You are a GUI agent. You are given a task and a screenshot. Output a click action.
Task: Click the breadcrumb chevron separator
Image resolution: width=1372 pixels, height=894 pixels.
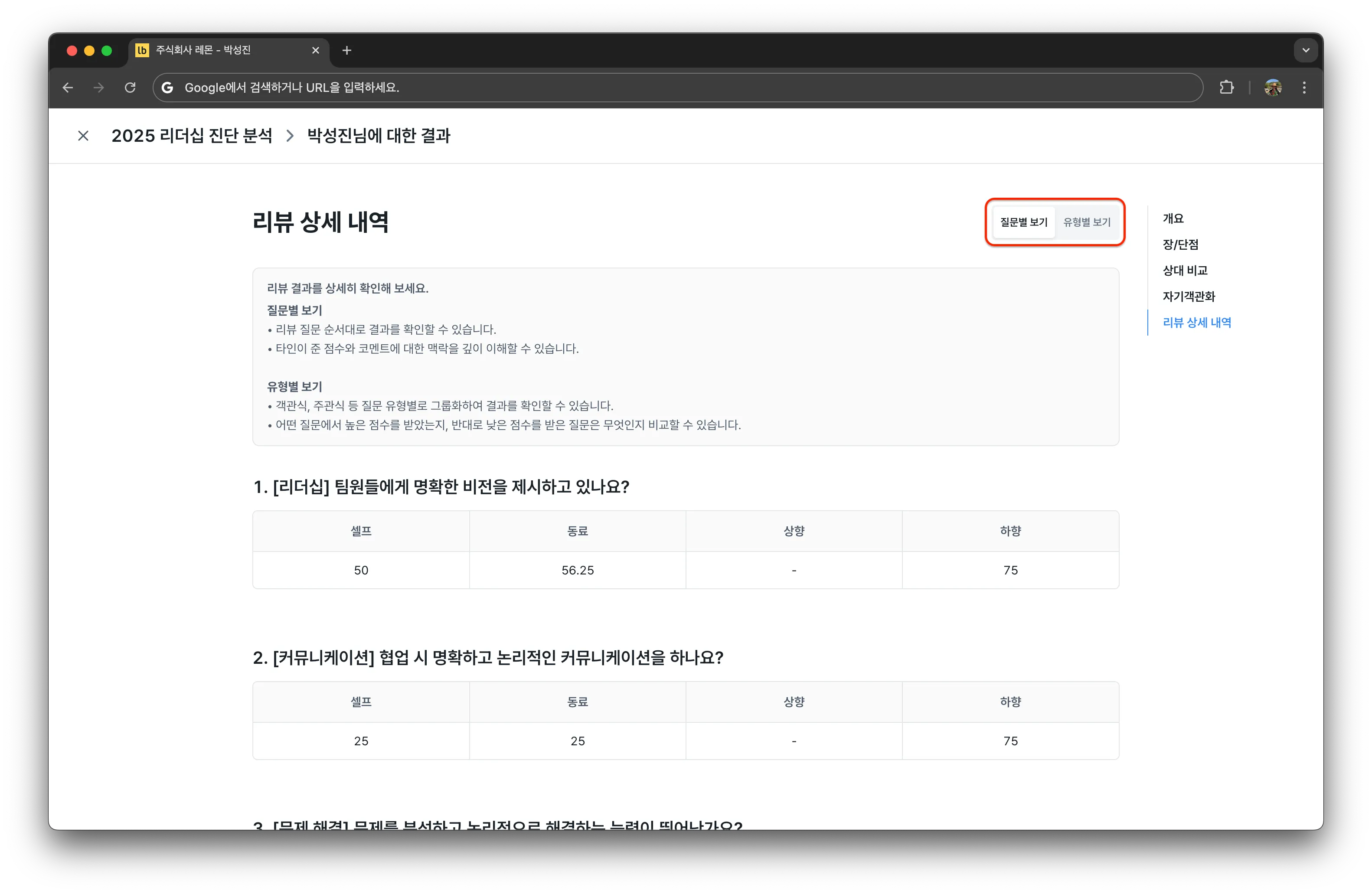pos(290,136)
